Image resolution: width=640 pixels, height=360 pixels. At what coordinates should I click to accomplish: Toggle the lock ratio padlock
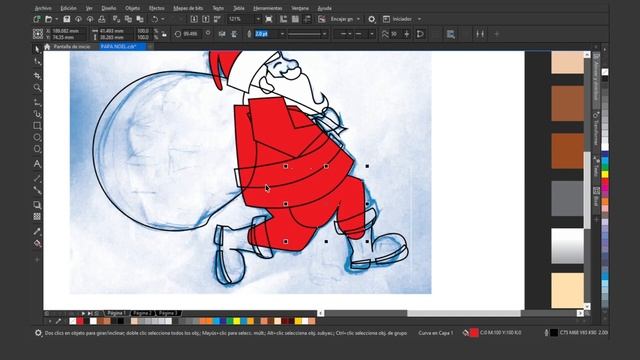click(164, 34)
